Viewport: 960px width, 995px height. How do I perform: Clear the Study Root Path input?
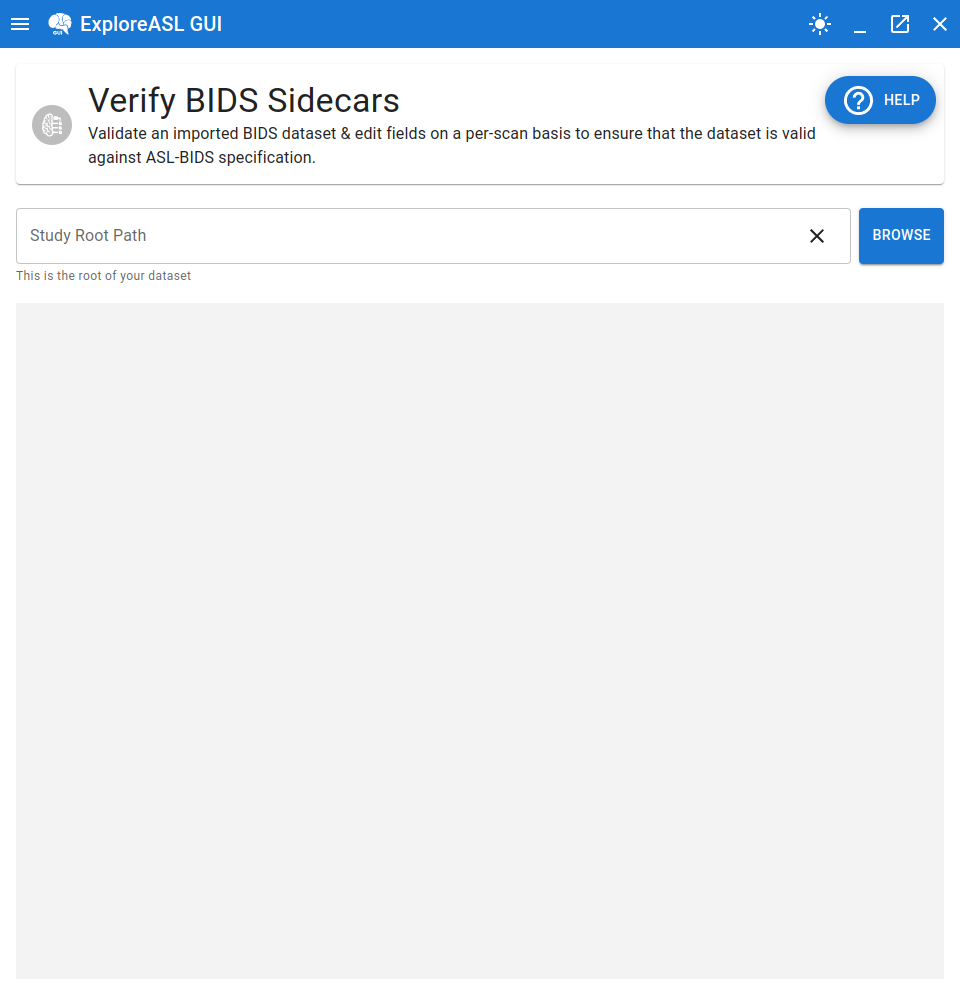817,236
